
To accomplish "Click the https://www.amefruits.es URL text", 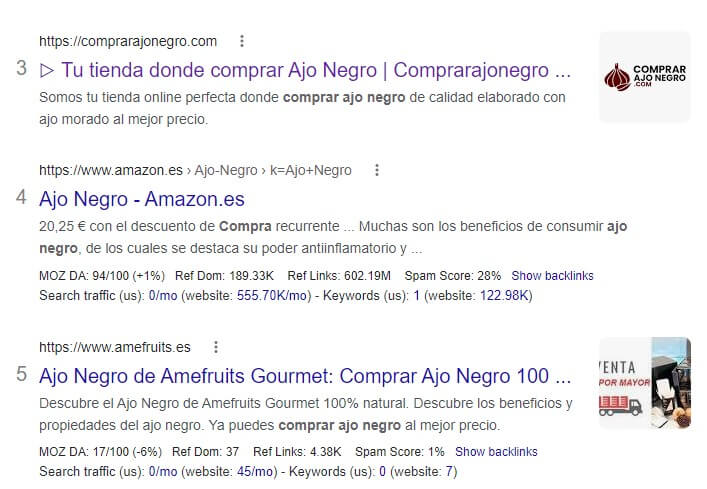I will pyautogui.click(x=115, y=347).
